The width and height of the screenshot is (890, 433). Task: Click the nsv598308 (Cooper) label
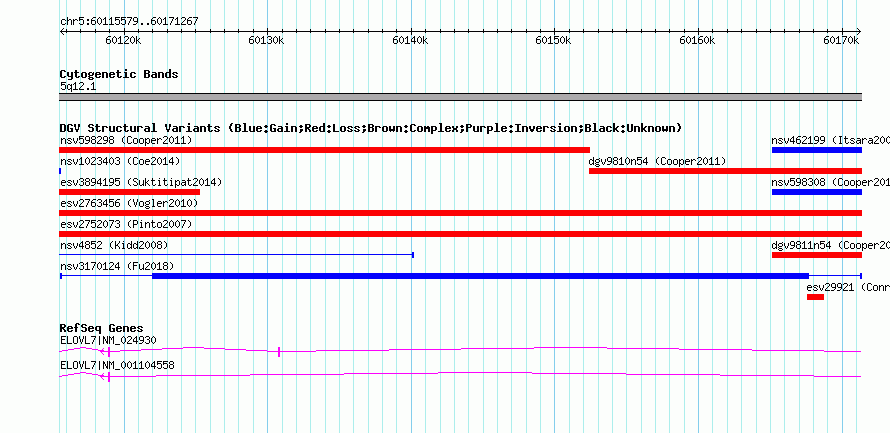(830, 182)
